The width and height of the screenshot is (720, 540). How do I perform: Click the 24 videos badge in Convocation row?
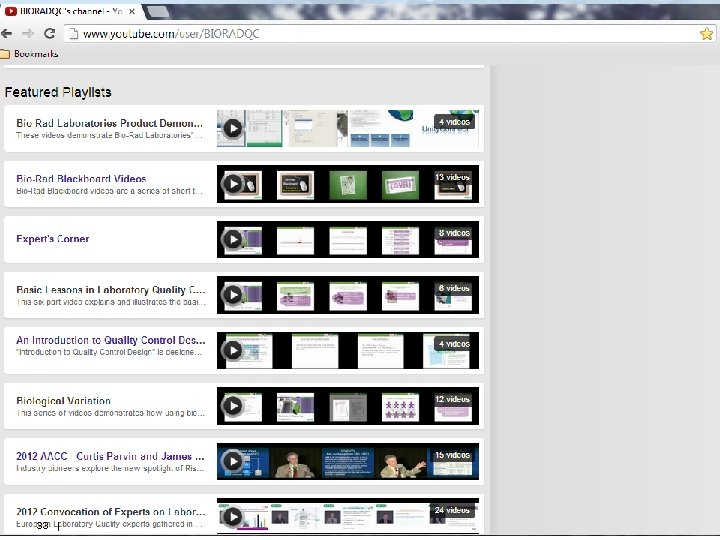(452, 510)
